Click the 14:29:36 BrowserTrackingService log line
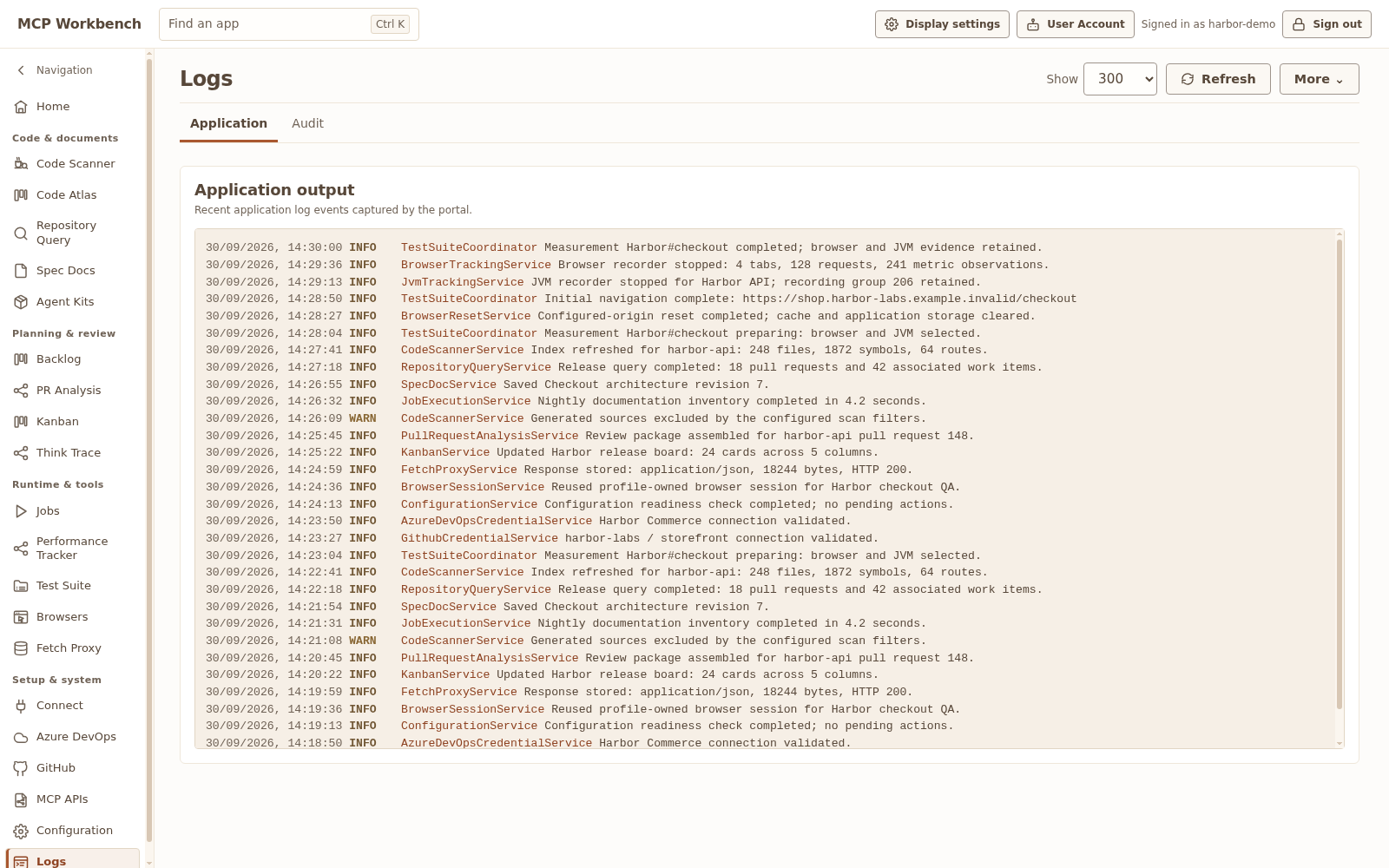1389x868 pixels. point(627,265)
